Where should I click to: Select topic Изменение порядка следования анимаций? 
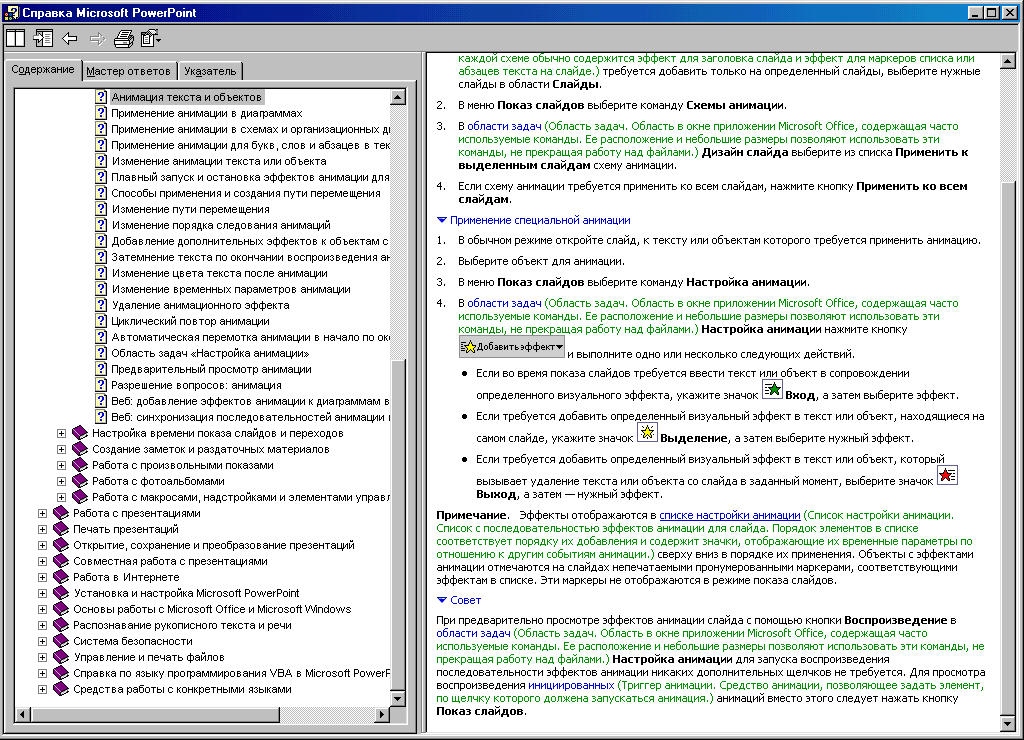coord(221,225)
